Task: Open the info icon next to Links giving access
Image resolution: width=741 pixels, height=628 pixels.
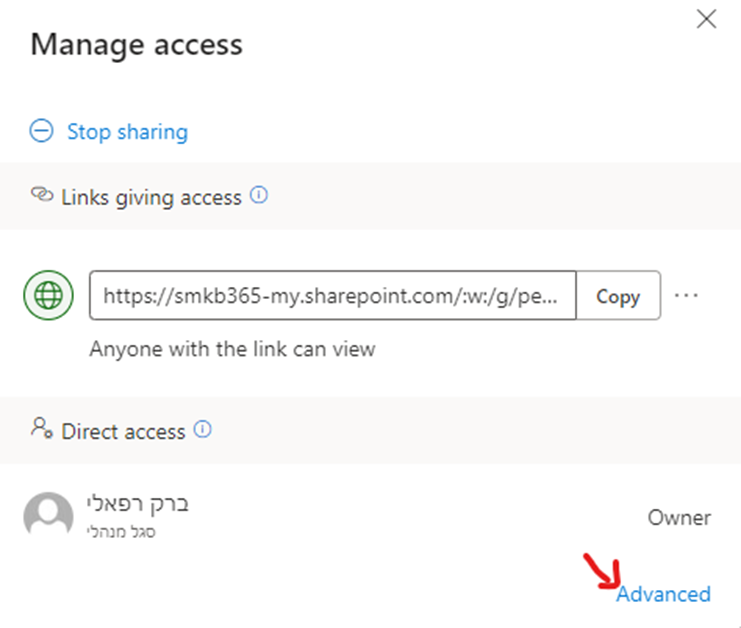Action: [x=259, y=196]
